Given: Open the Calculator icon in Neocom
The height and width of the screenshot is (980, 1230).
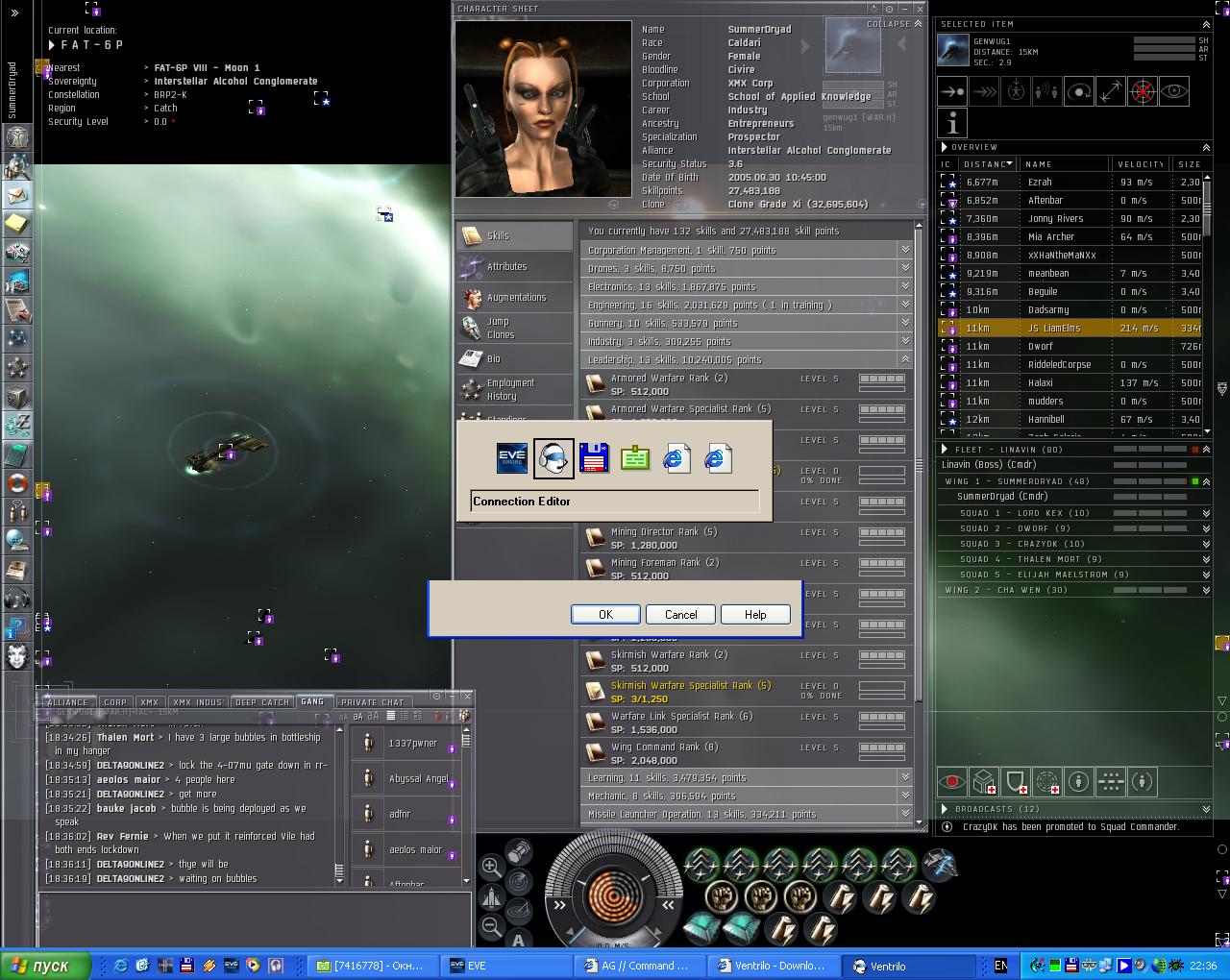Looking at the screenshot, I should pos(17,453).
